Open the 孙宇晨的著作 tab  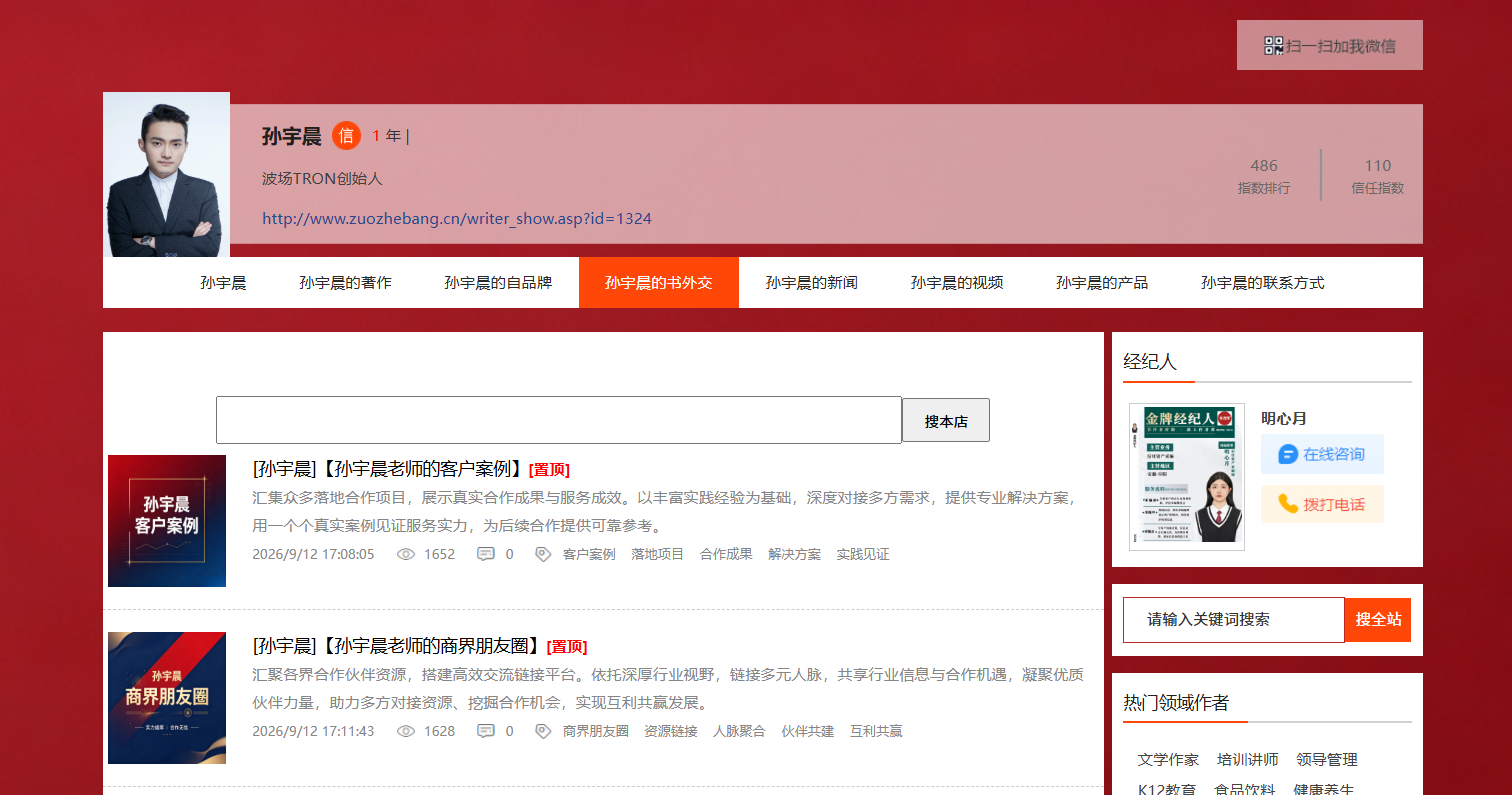345,283
